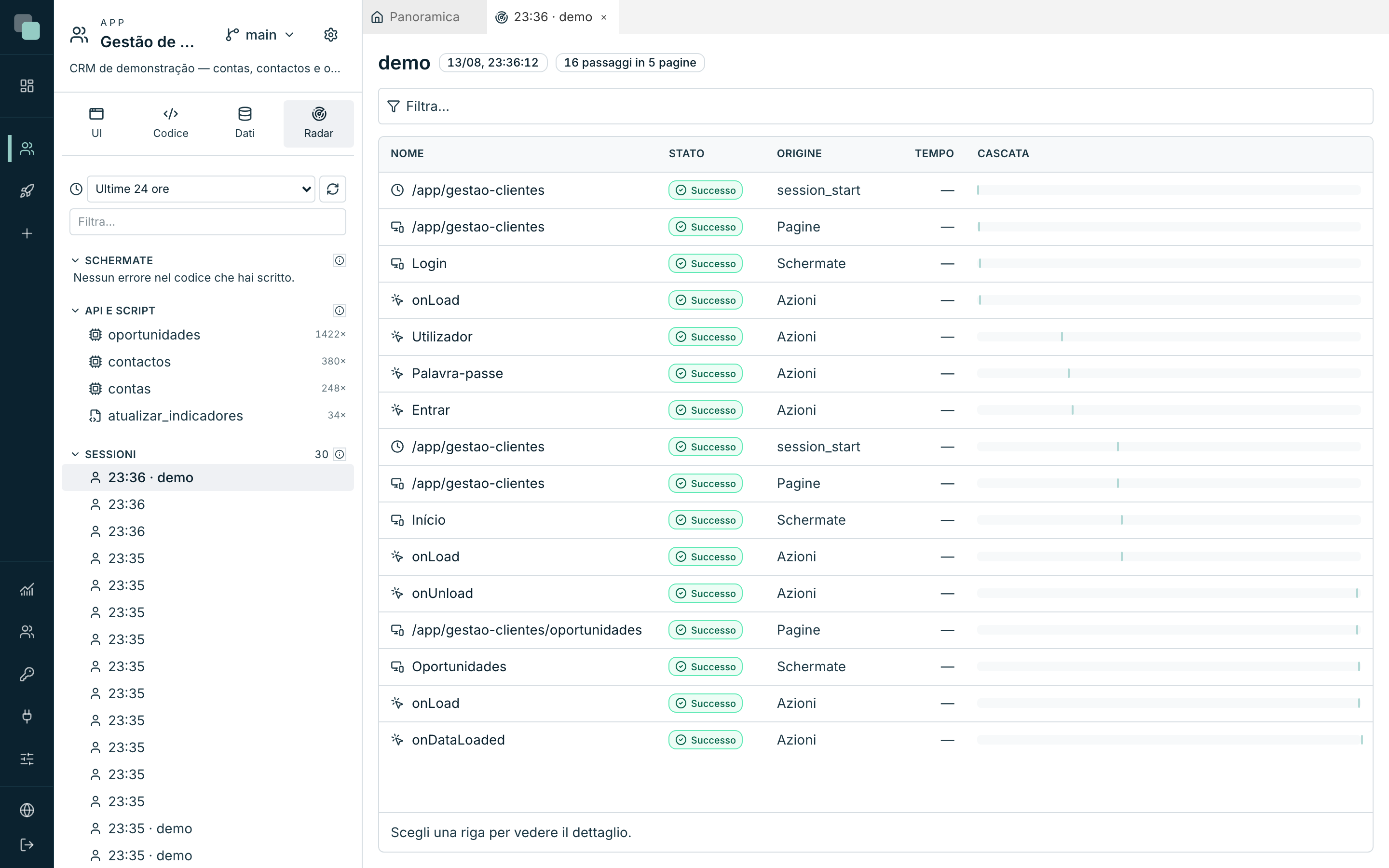Sort by the Cascata column header
The image size is (1389, 868).
coord(1003,153)
